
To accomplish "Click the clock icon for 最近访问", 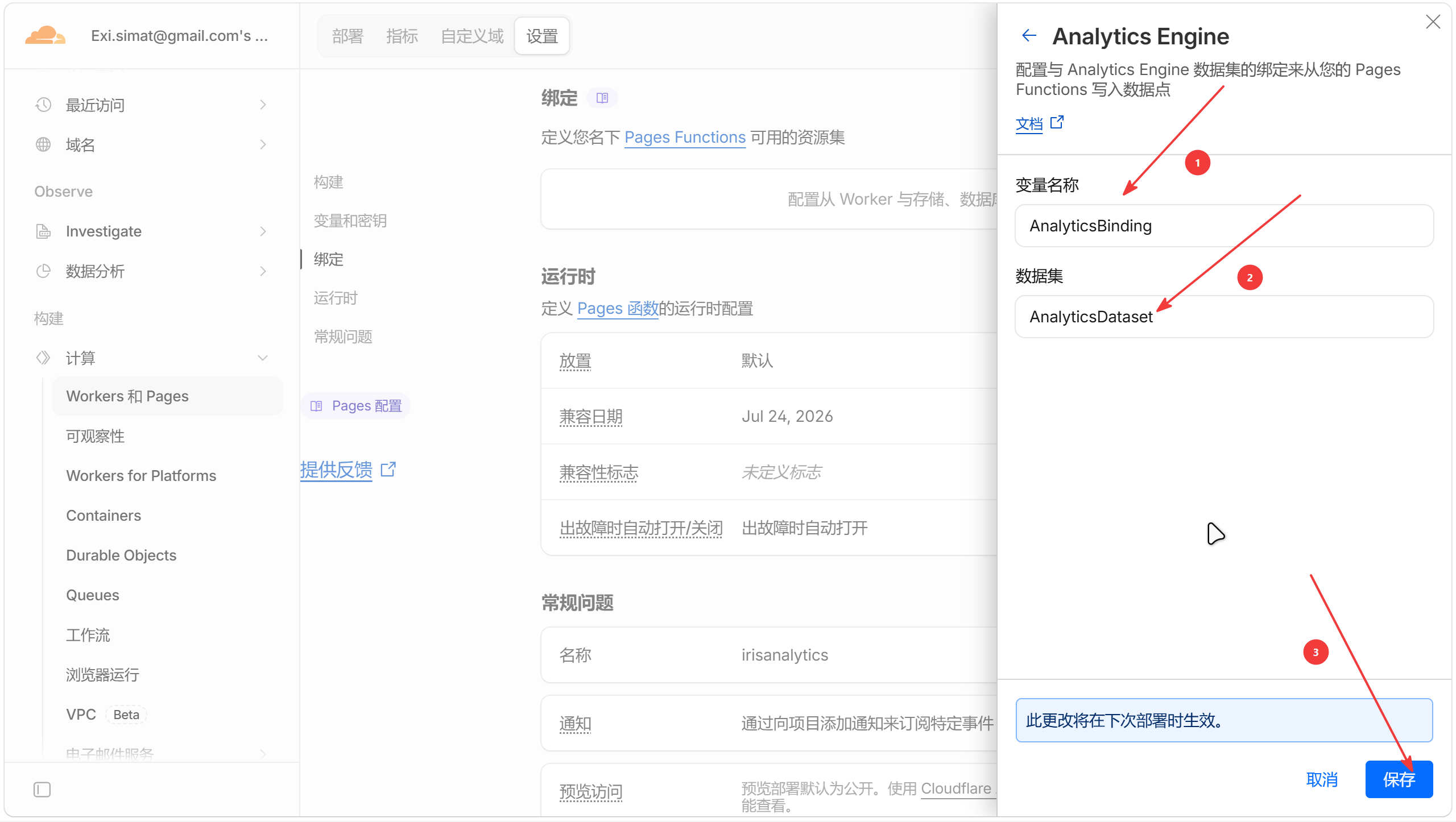I will 43,105.
